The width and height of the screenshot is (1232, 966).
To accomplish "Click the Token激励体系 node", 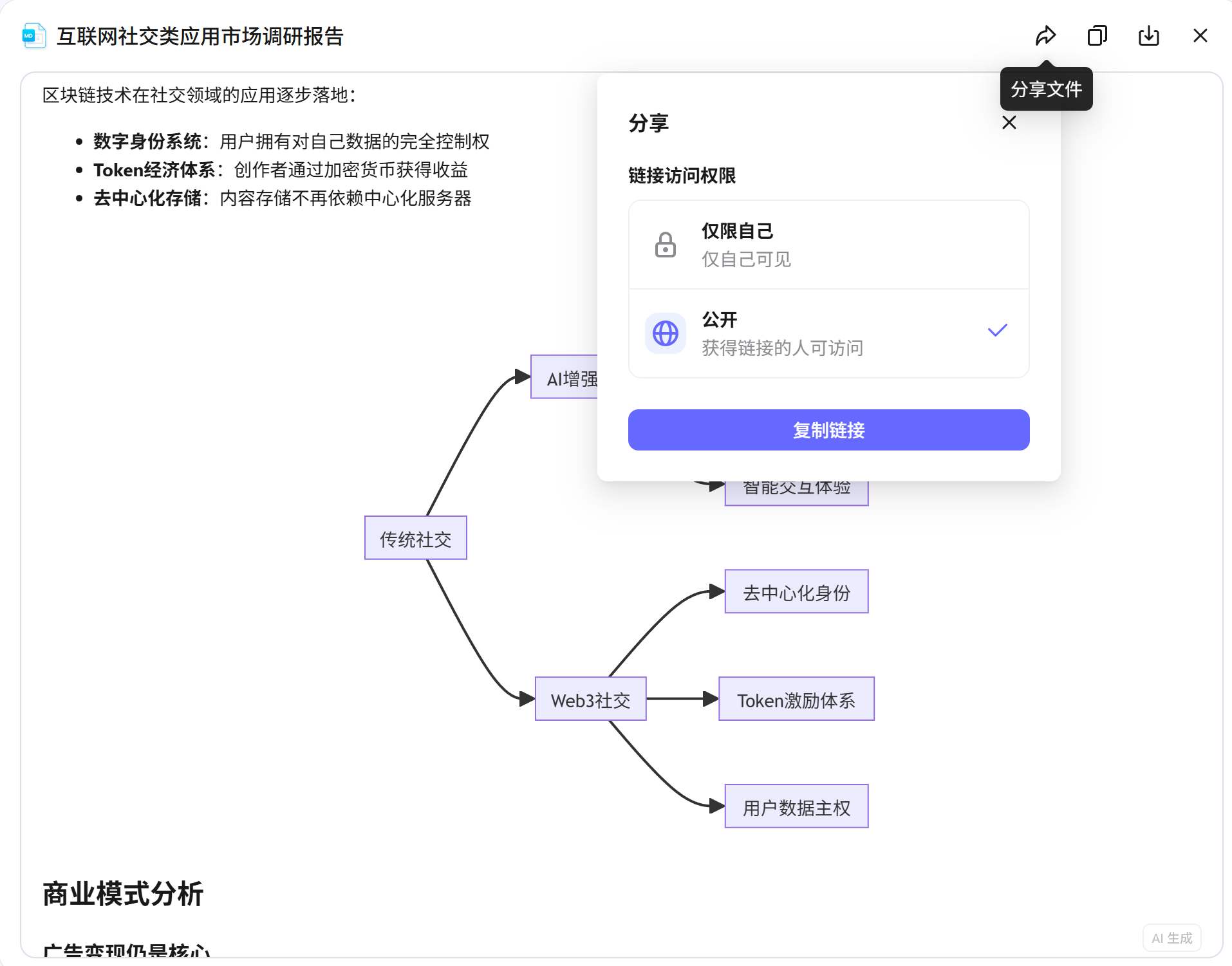I will (x=796, y=700).
